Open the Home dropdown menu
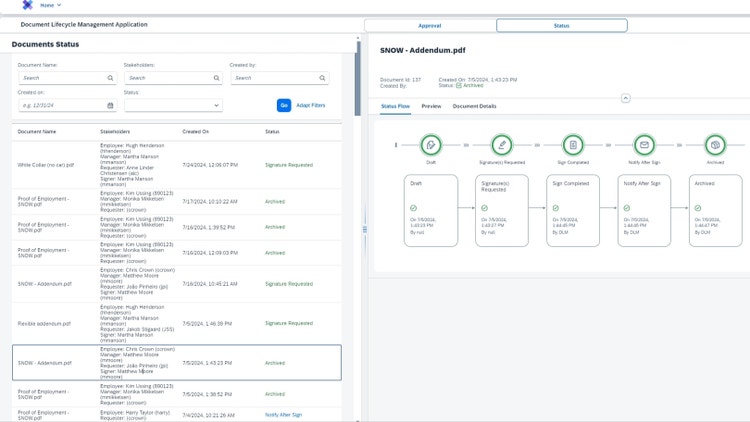750x422 pixels. coord(51,5)
